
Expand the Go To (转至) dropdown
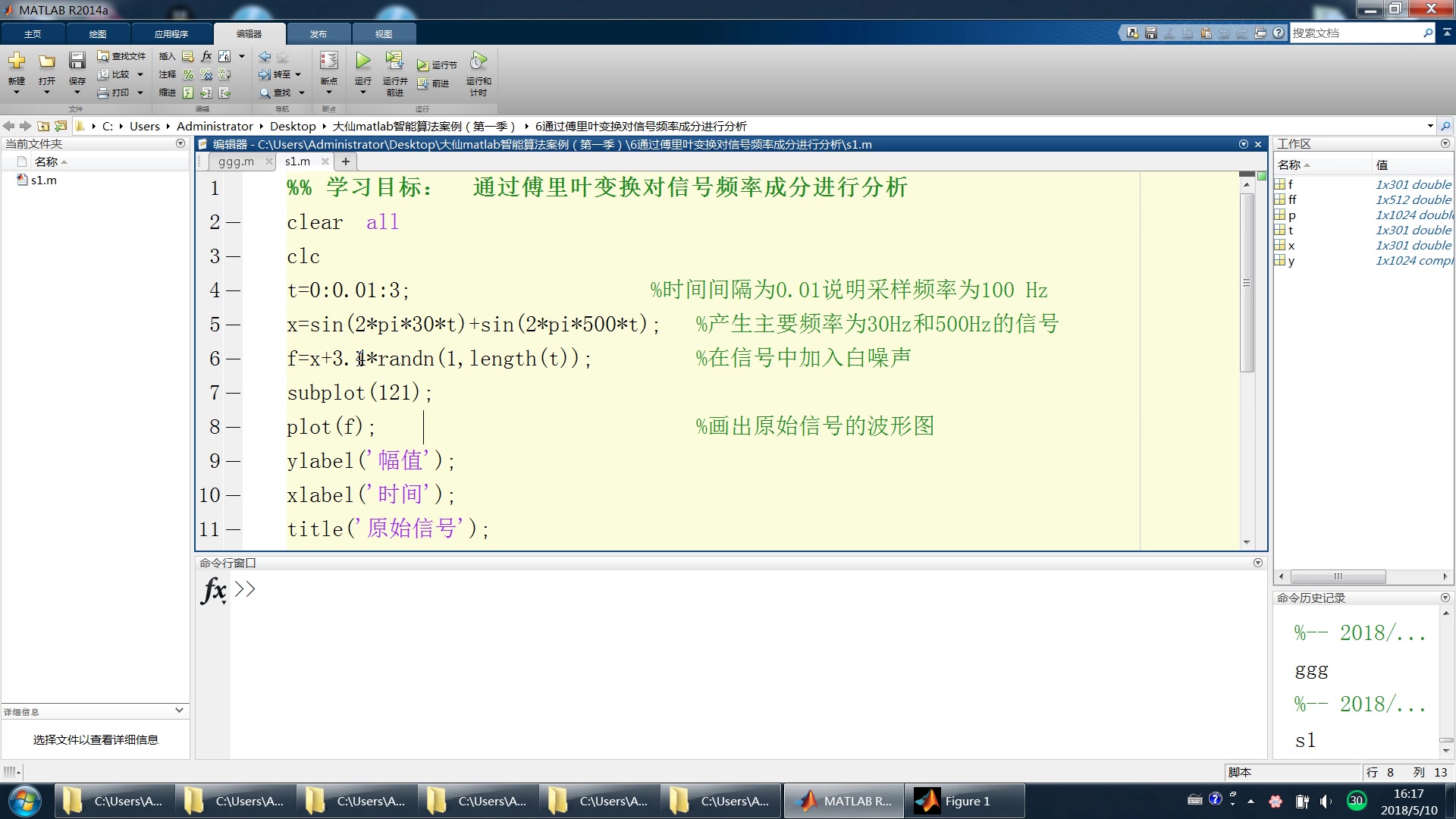click(x=298, y=74)
